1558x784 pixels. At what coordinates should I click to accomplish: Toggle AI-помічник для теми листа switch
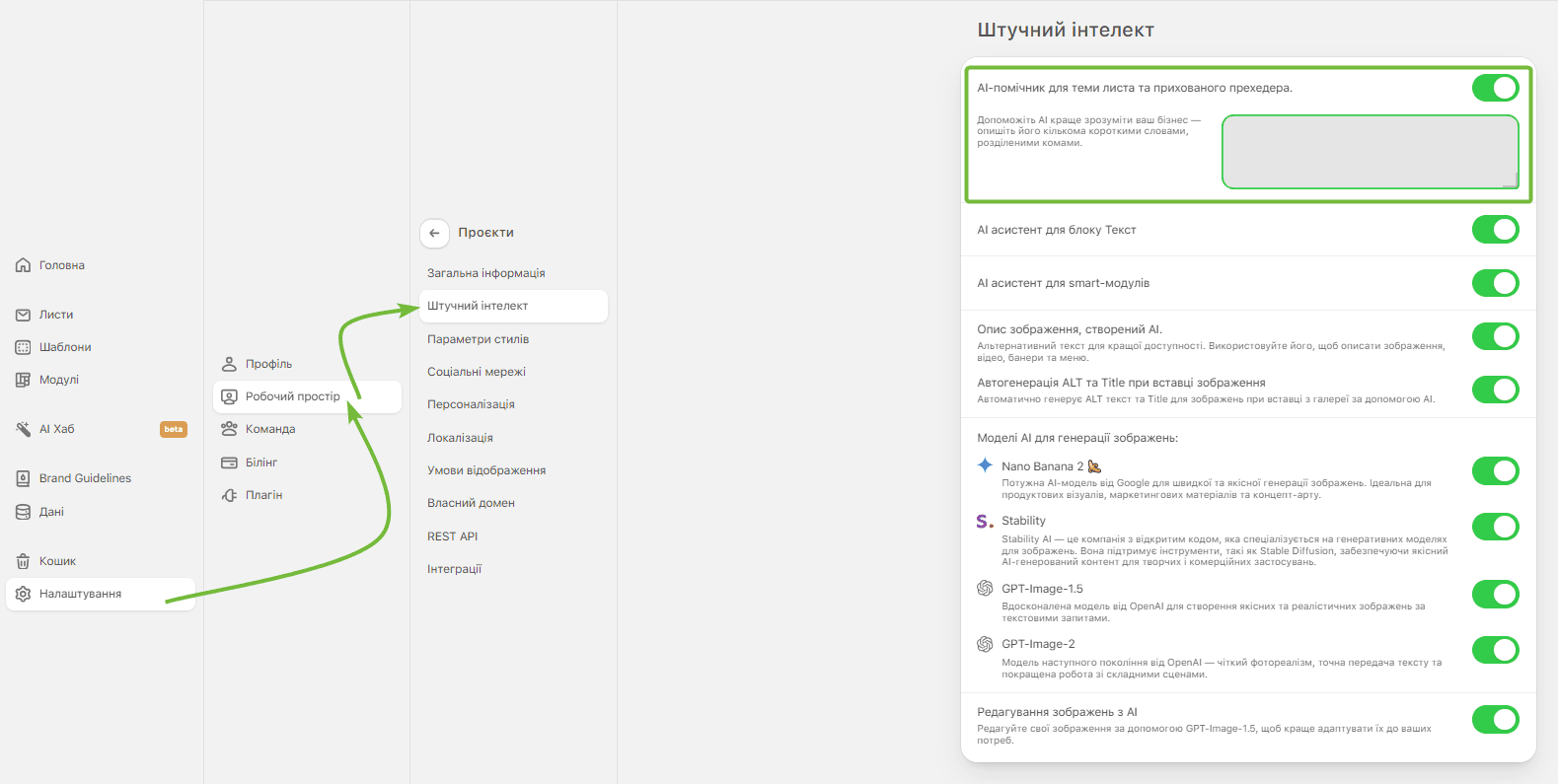click(1496, 88)
